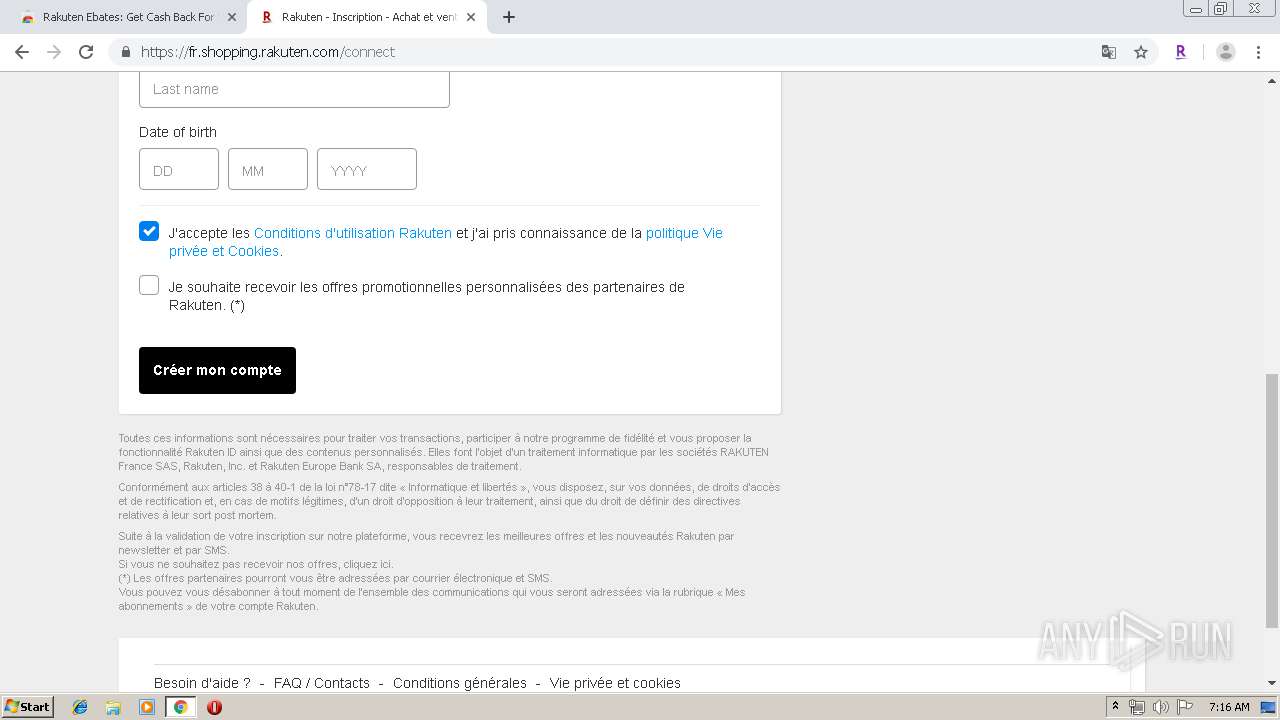Click the forward navigation arrow
The image size is (1280, 720).
point(54,52)
